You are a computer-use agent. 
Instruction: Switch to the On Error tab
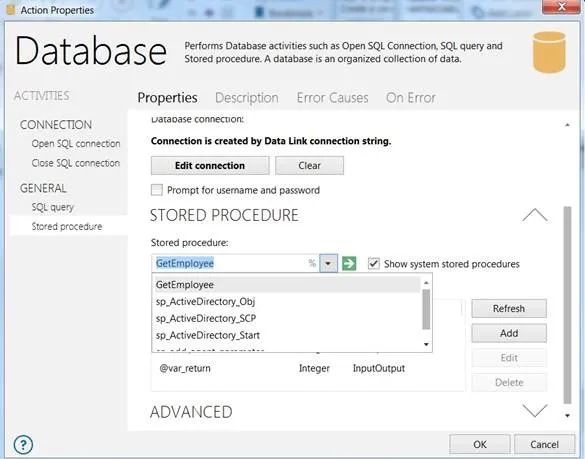coord(411,98)
